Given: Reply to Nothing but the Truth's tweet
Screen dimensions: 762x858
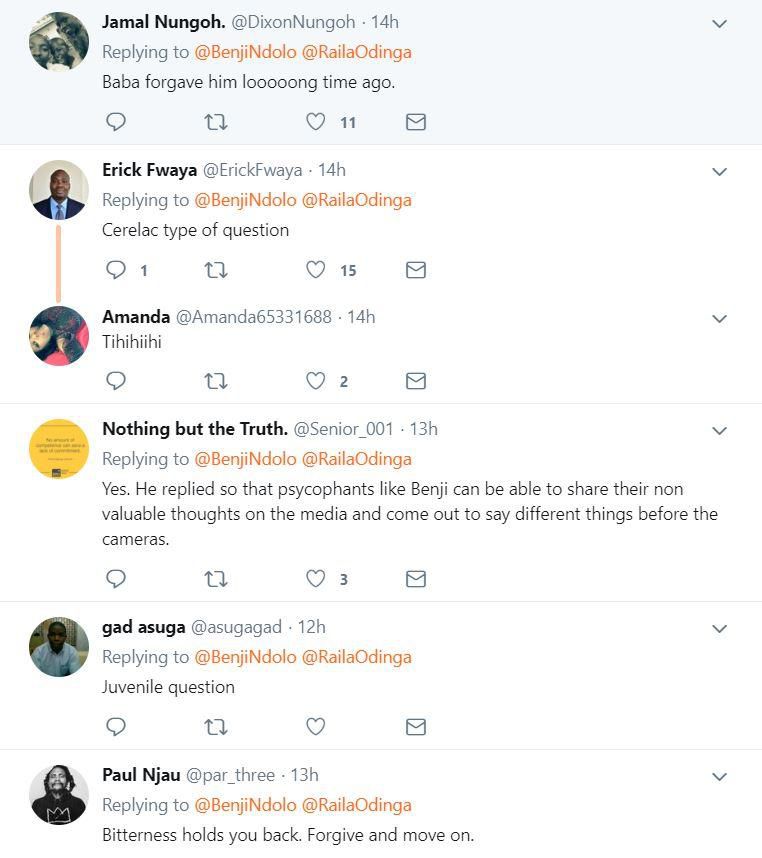Looking at the screenshot, I should pyautogui.click(x=116, y=578).
